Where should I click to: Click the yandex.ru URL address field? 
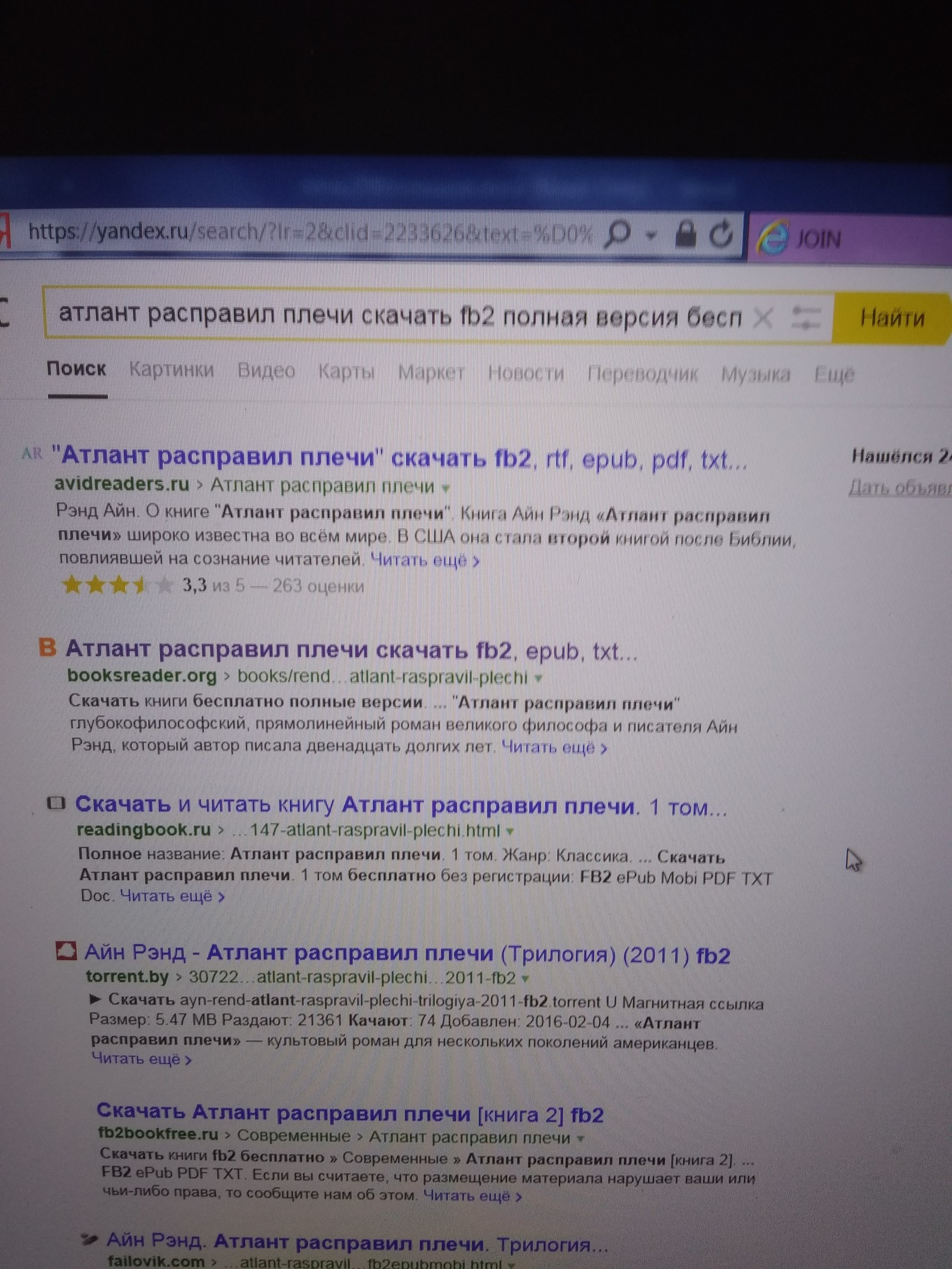point(309,232)
